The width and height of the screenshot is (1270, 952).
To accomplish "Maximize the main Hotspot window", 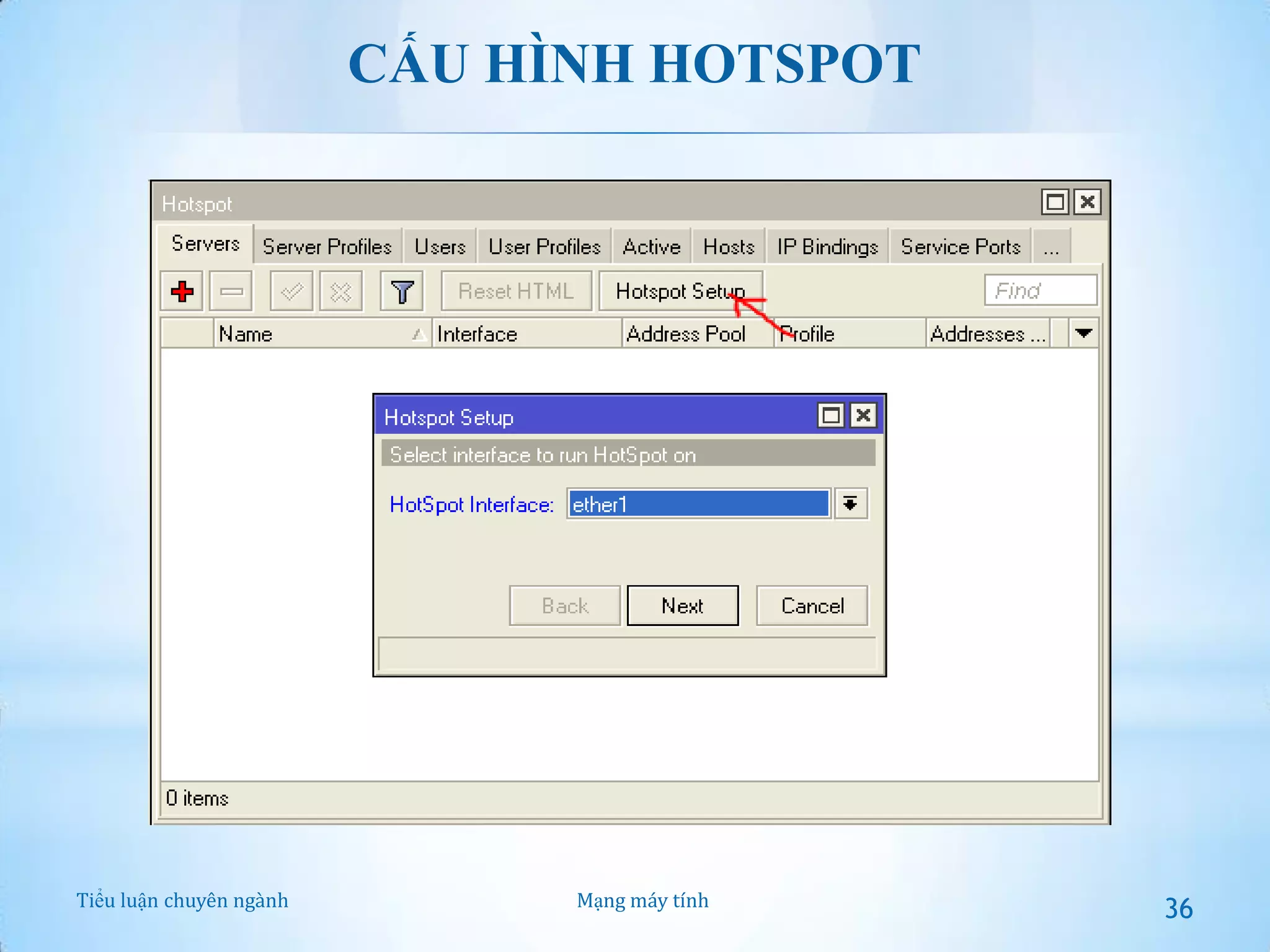I will pos(1055,202).
